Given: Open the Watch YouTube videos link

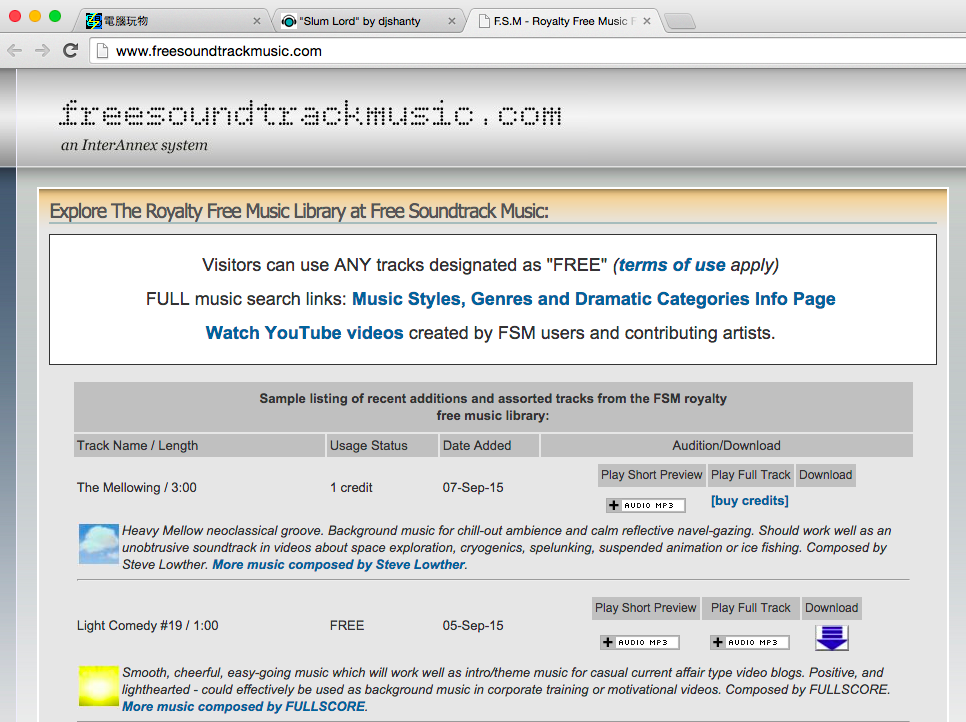Looking at the screenshot, I should coord(304,333).
